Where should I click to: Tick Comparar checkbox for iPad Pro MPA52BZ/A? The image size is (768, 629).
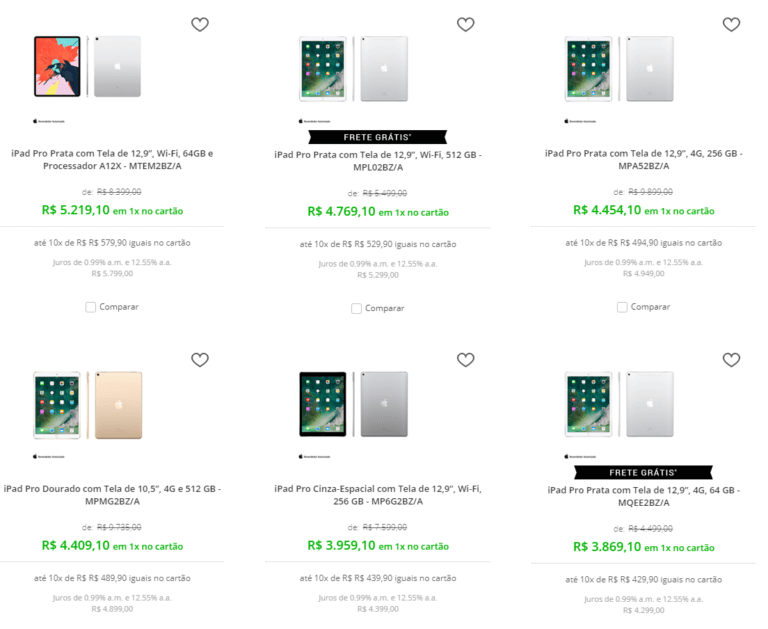(622, 307)
